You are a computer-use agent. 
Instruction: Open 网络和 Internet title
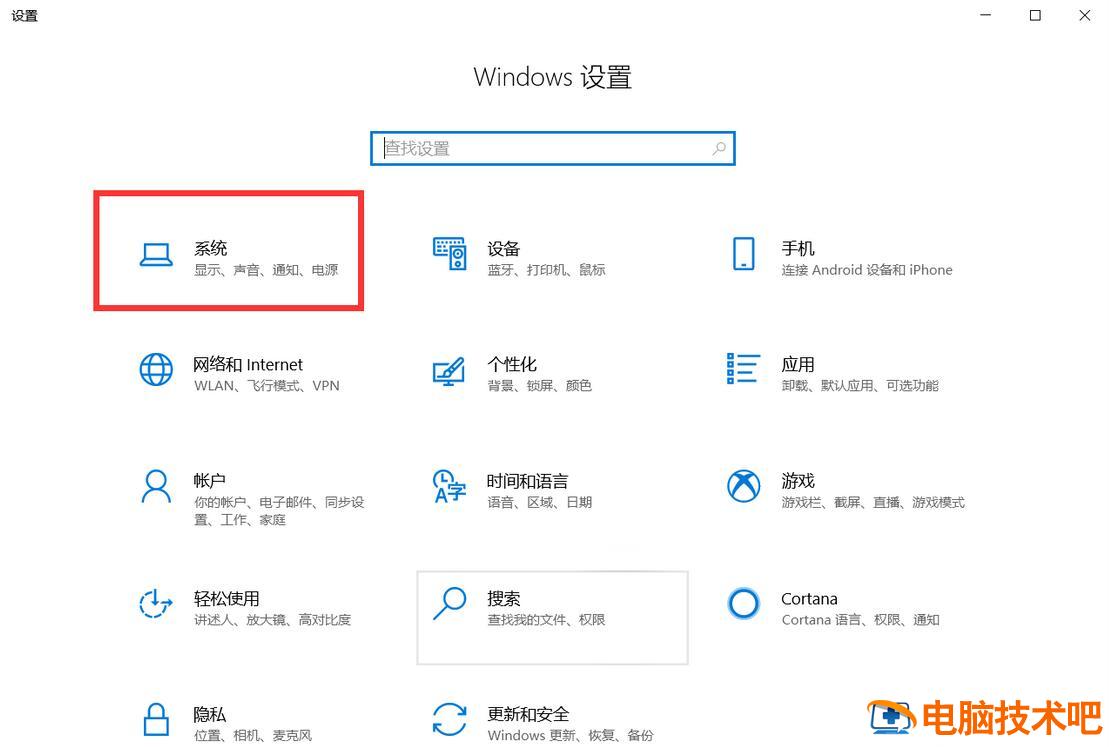coord(248,364)
